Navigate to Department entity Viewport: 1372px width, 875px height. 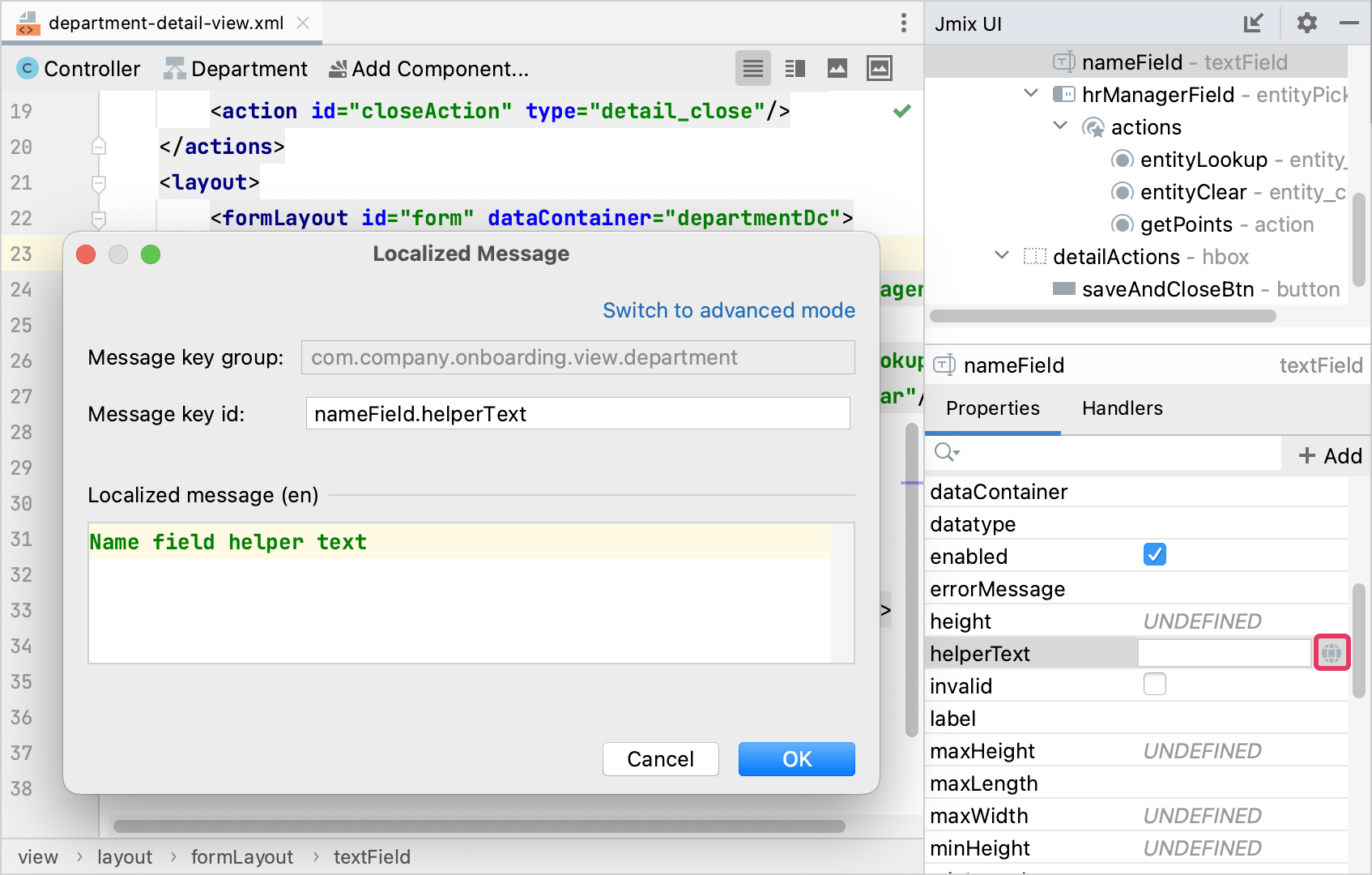click(x=236, y=69)
